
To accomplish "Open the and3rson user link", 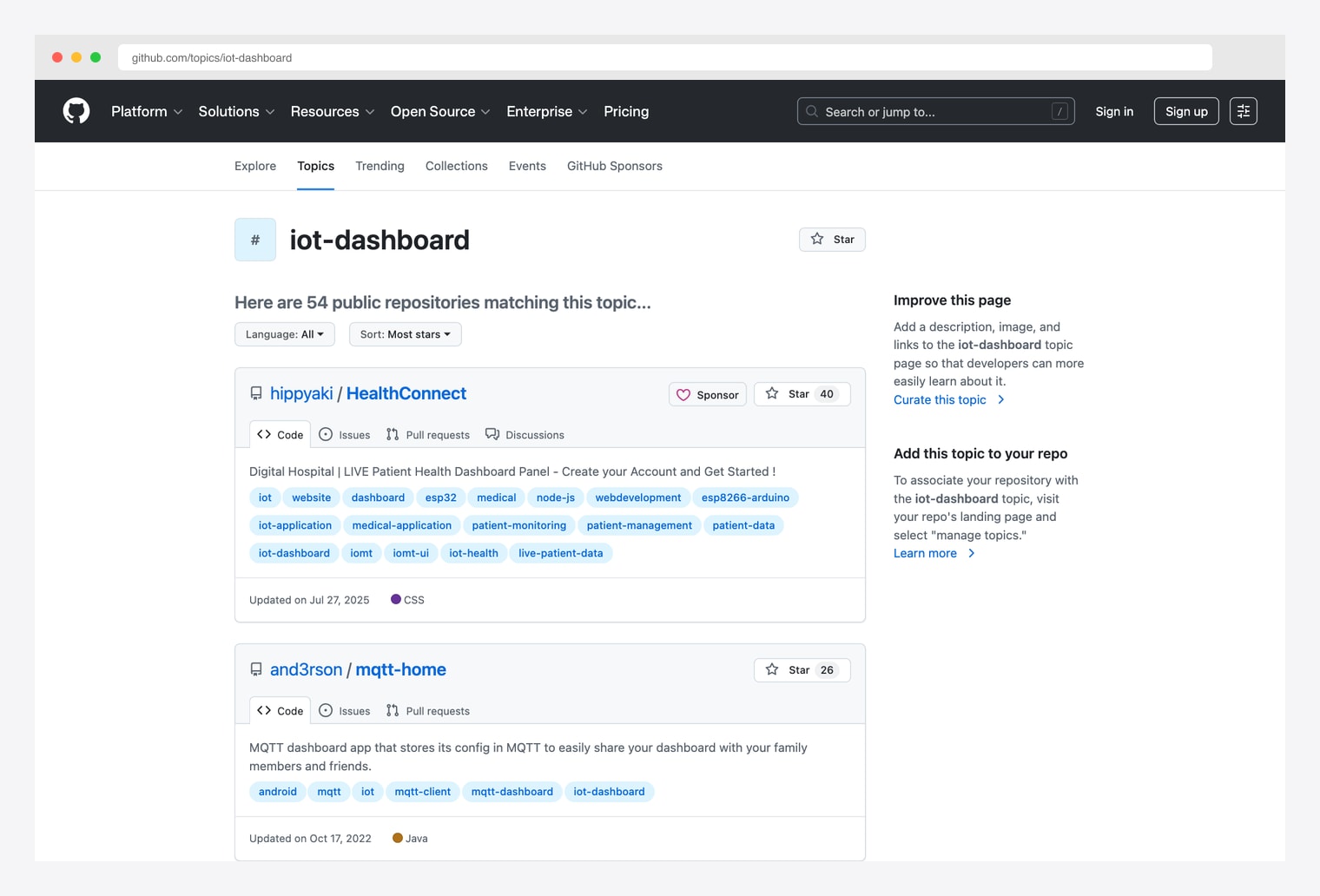I will coord(306,669).
